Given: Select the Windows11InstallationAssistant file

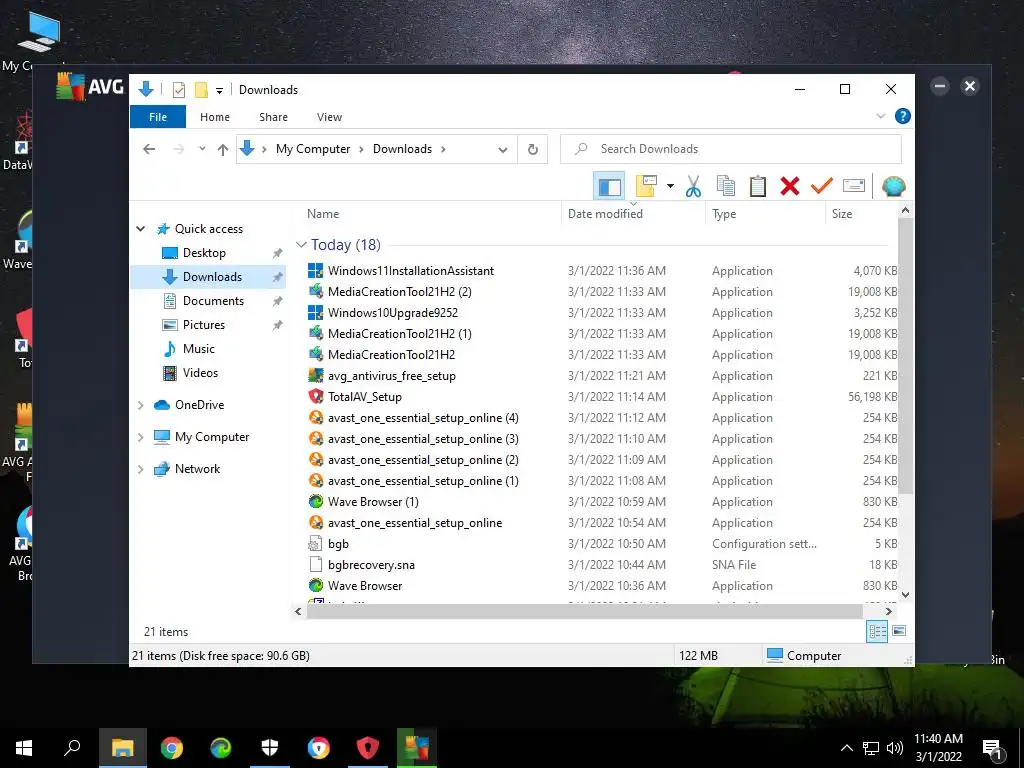Looking at the screenshot, I should [x=411, y=271].
